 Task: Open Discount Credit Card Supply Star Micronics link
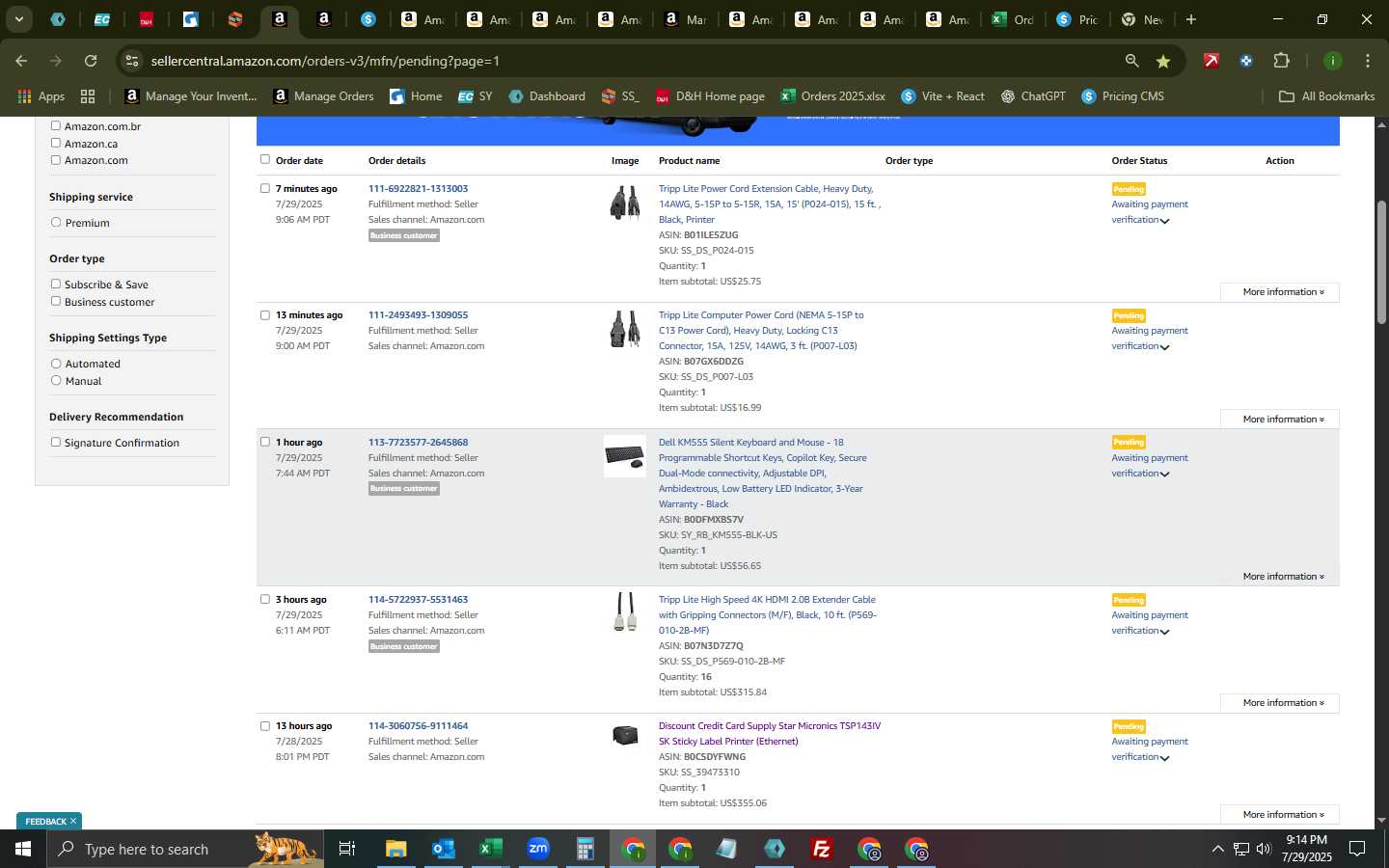[x=769, y=734]
